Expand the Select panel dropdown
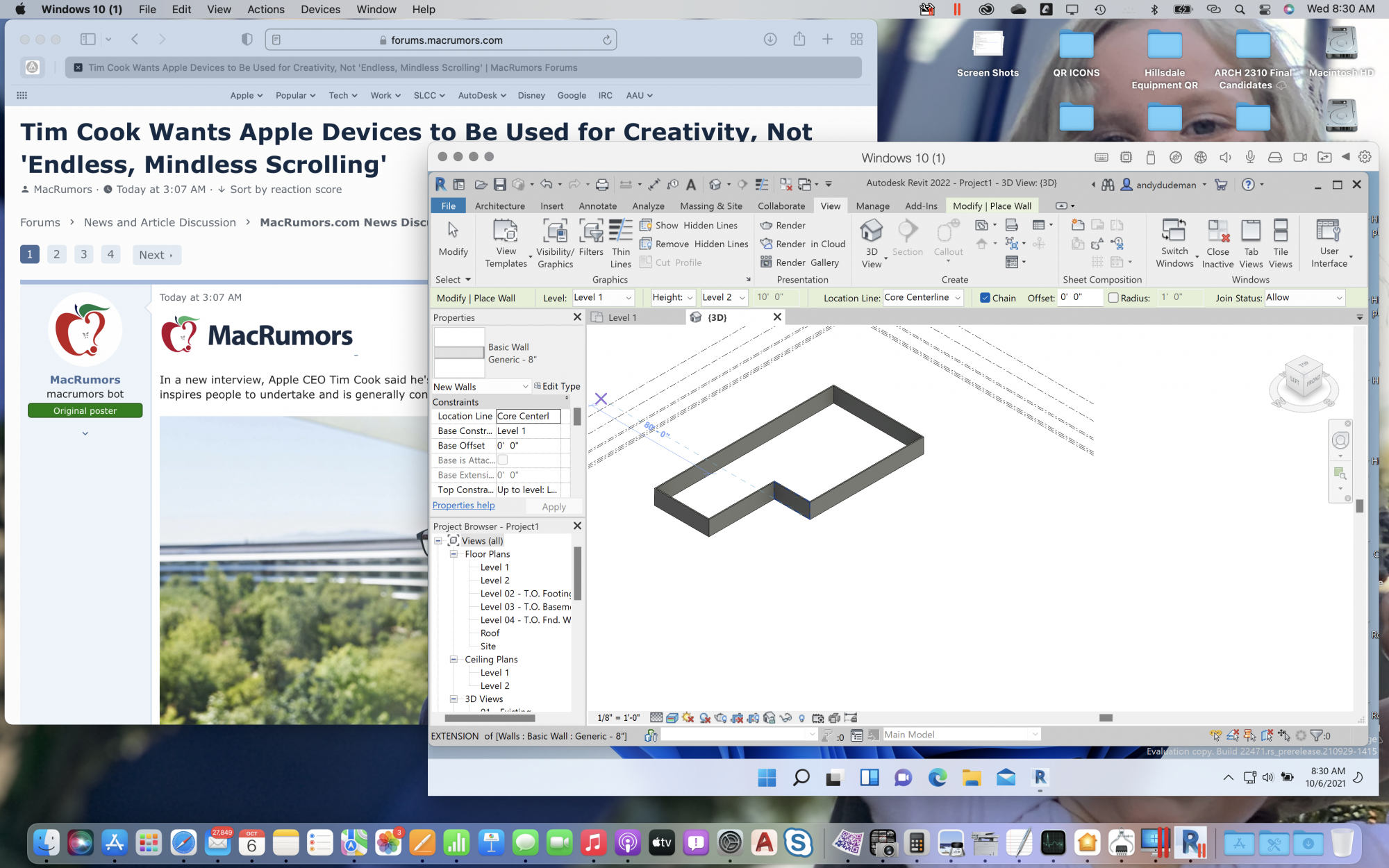The height and width of the screenshot is (868, 1389). [x=453, y=279]
